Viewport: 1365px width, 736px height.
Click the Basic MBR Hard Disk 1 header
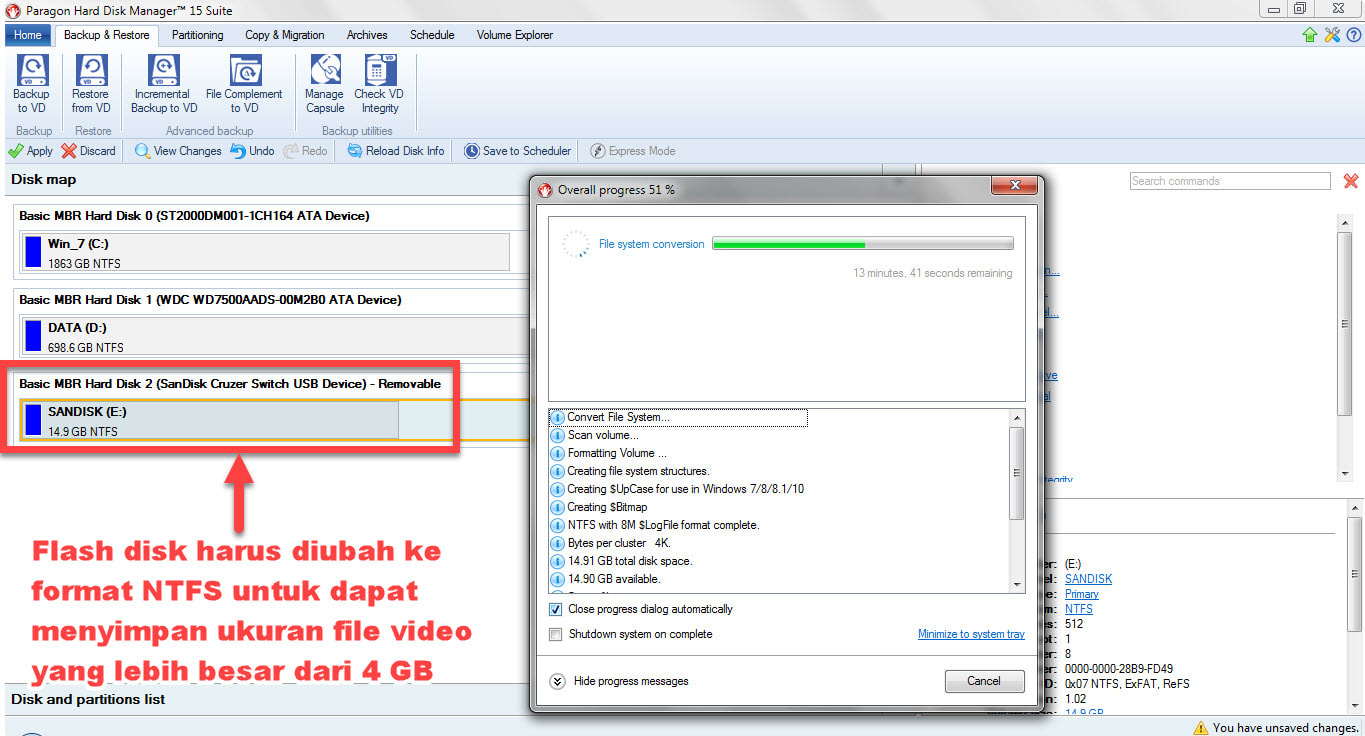point(210,300)
